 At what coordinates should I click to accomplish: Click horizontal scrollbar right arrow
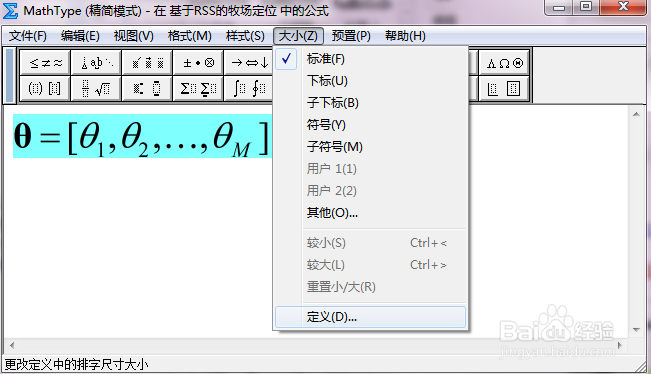(620, 345)
